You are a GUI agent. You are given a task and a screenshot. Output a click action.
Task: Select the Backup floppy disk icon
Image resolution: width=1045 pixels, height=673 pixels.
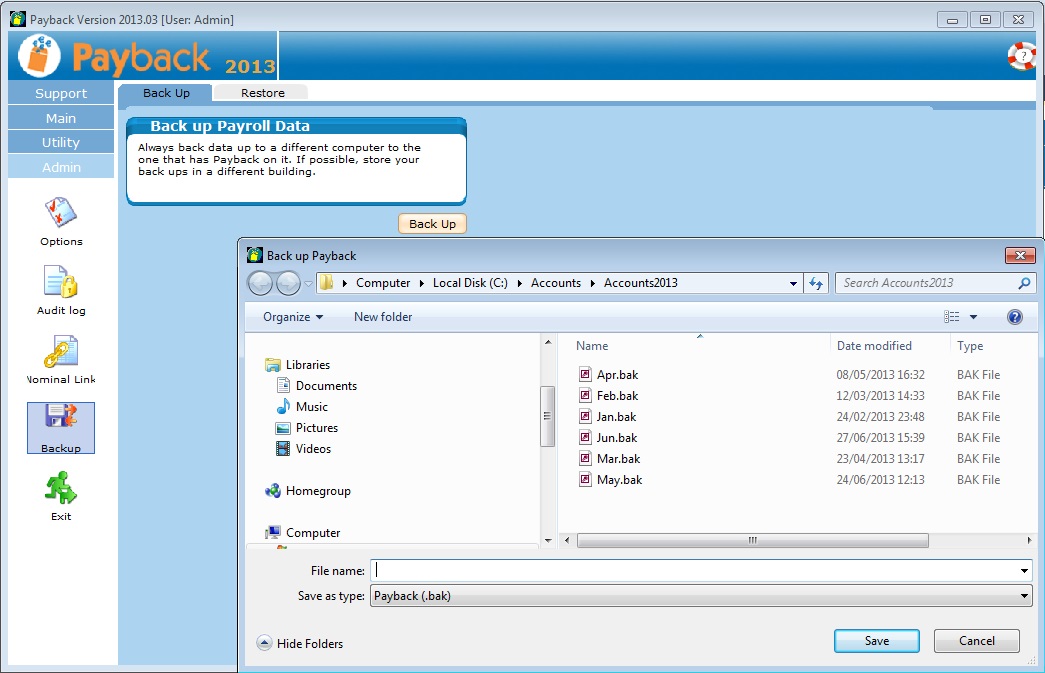[61, 422]
